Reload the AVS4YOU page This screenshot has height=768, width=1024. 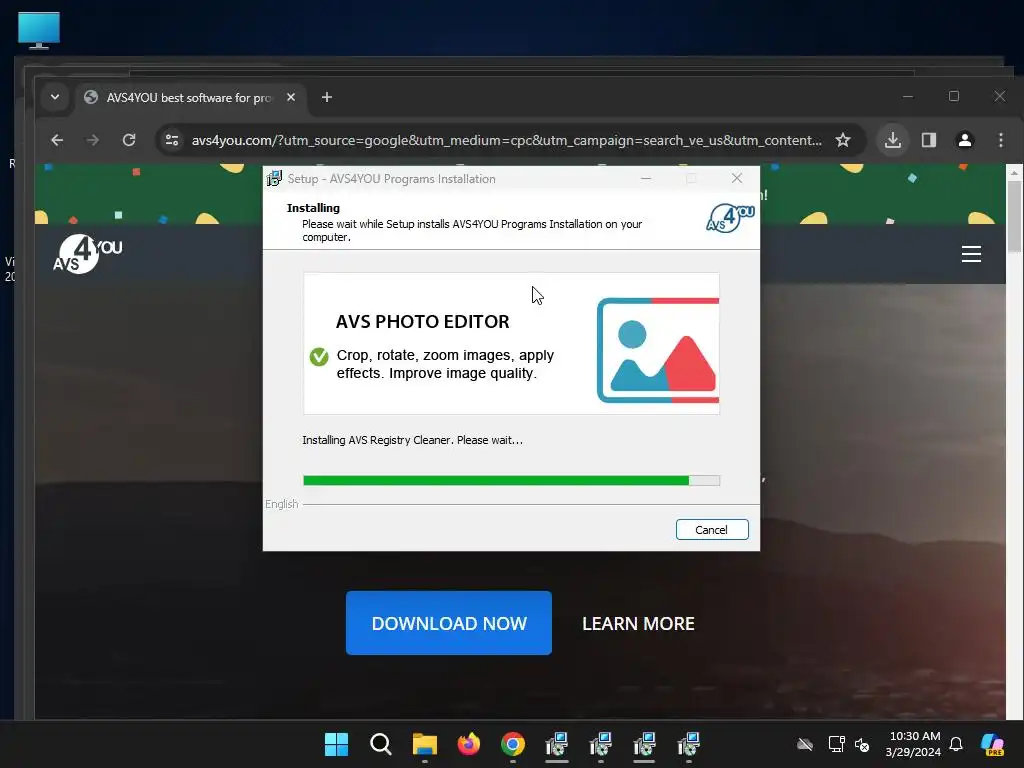pyautogui.click(x=129, y=140)
